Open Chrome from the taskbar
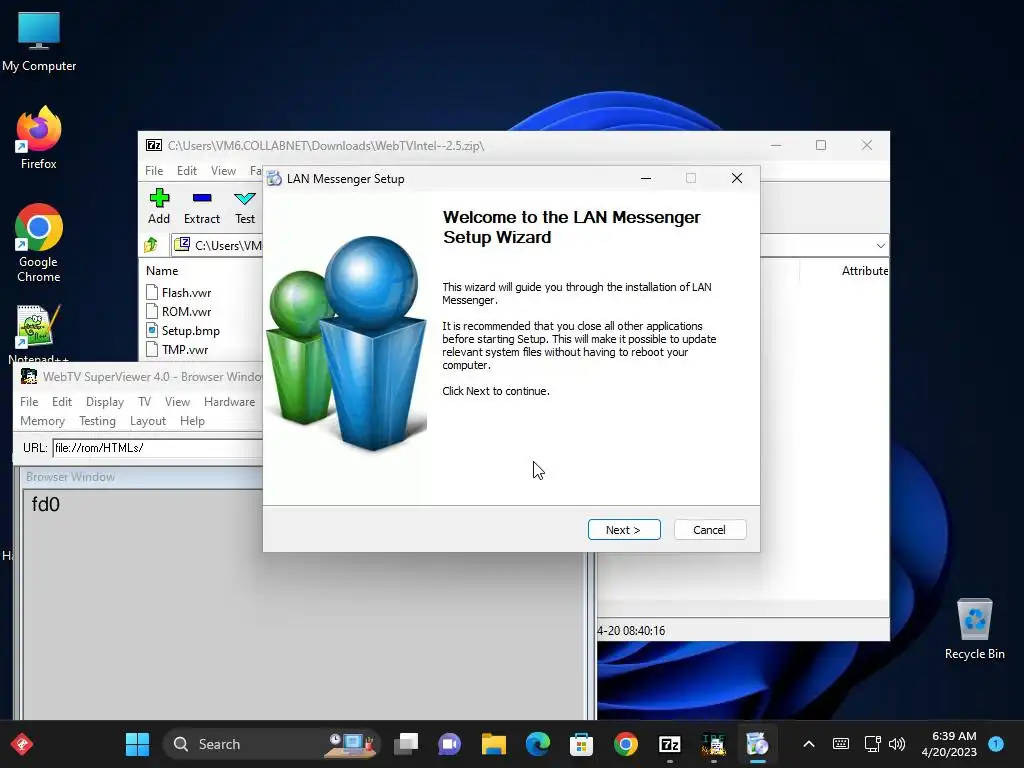1024x768 pixels. 626,744
